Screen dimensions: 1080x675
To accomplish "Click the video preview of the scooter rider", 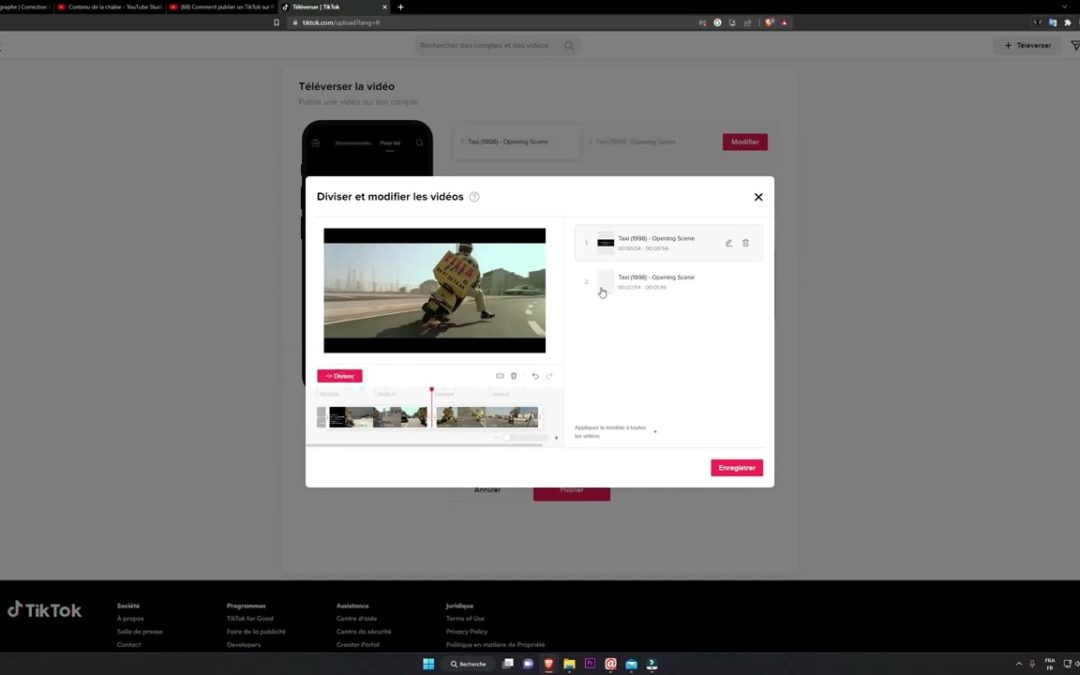I will tap(435, 291).
